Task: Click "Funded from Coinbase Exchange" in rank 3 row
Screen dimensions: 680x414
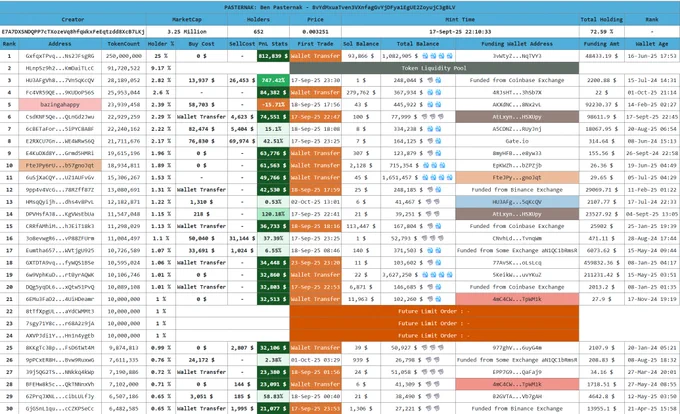Action: [517, 80]
